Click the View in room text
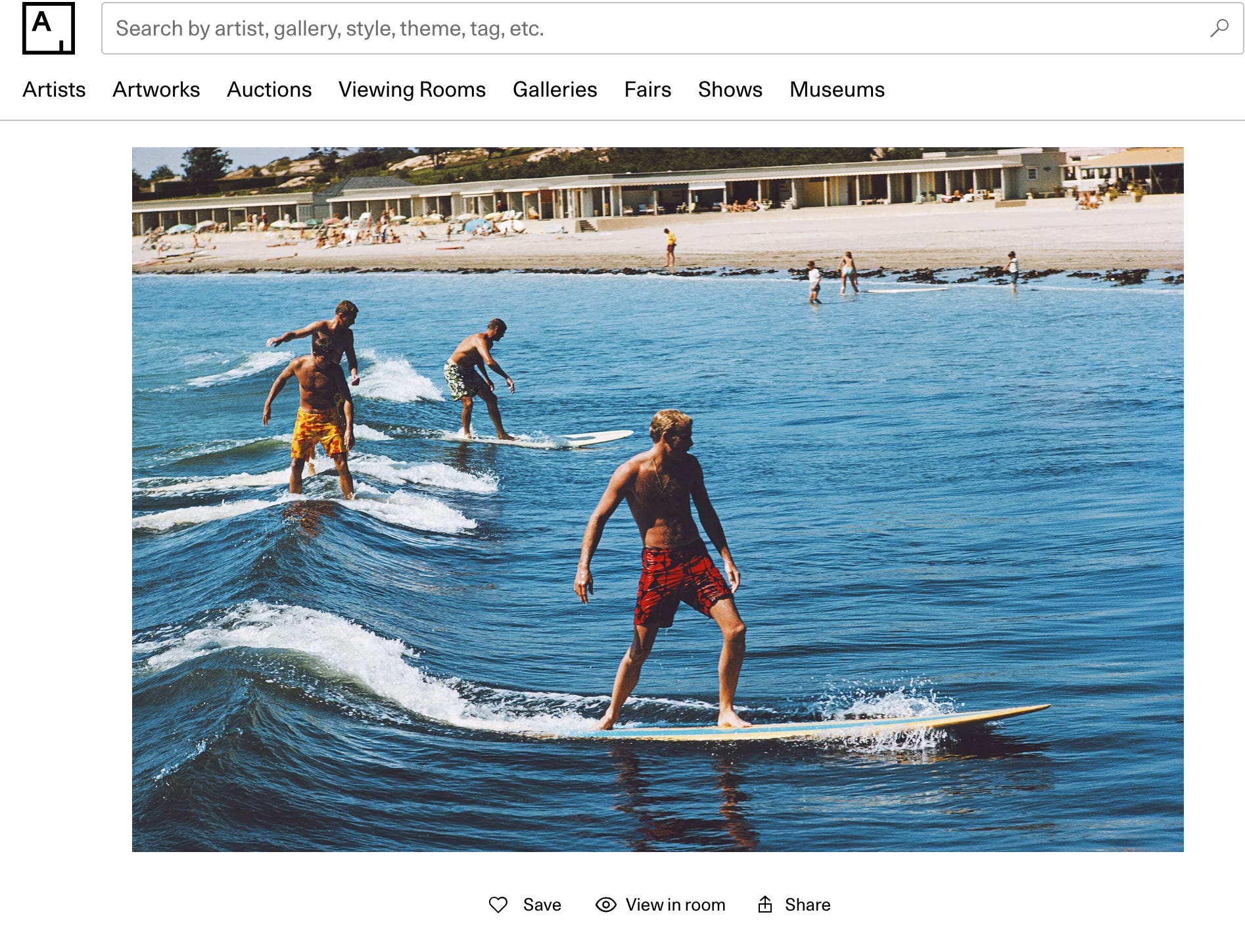This screenshot has width=1245, height=952. (x=675, y=905)
